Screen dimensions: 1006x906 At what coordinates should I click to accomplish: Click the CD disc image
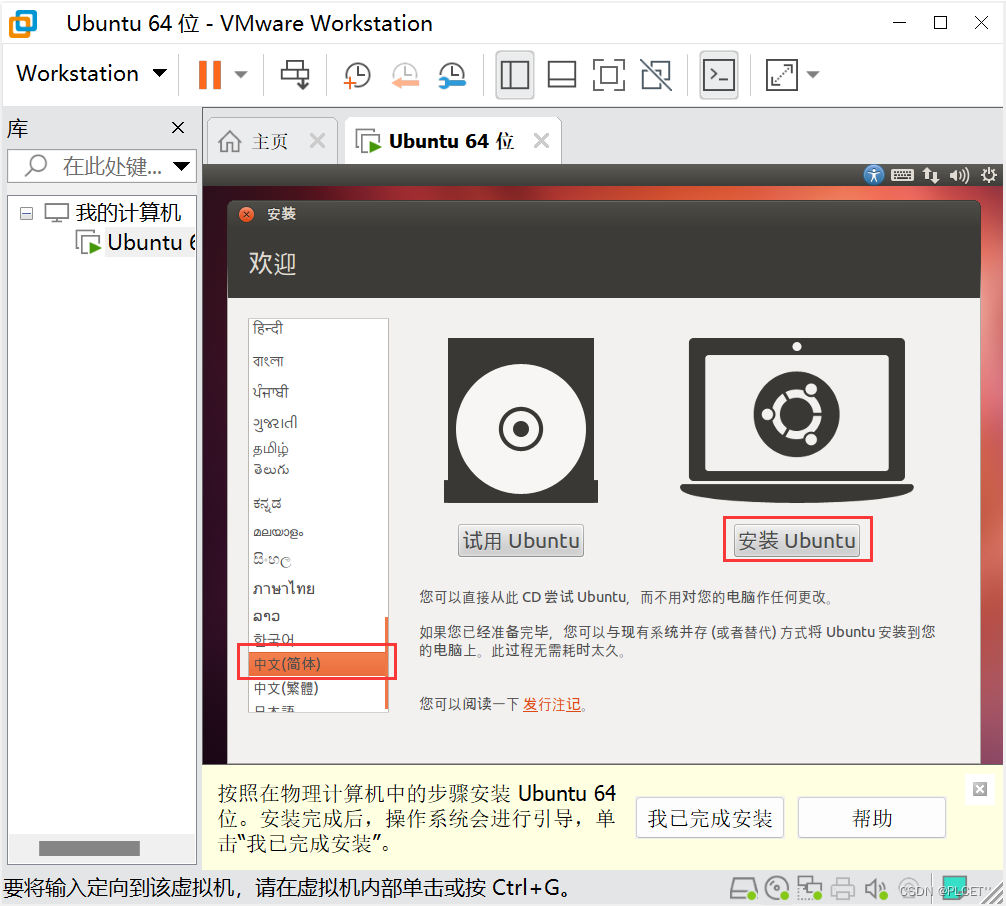[x=521, y=421]
